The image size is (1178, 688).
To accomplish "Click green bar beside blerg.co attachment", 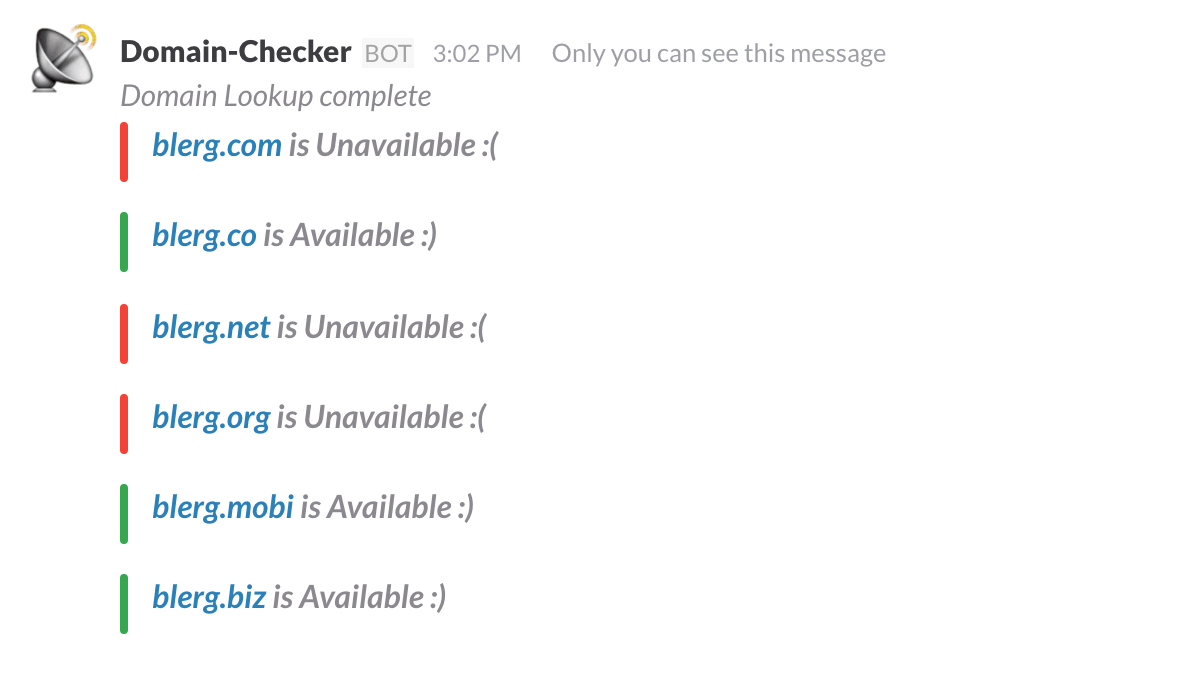I will [124, 242].
